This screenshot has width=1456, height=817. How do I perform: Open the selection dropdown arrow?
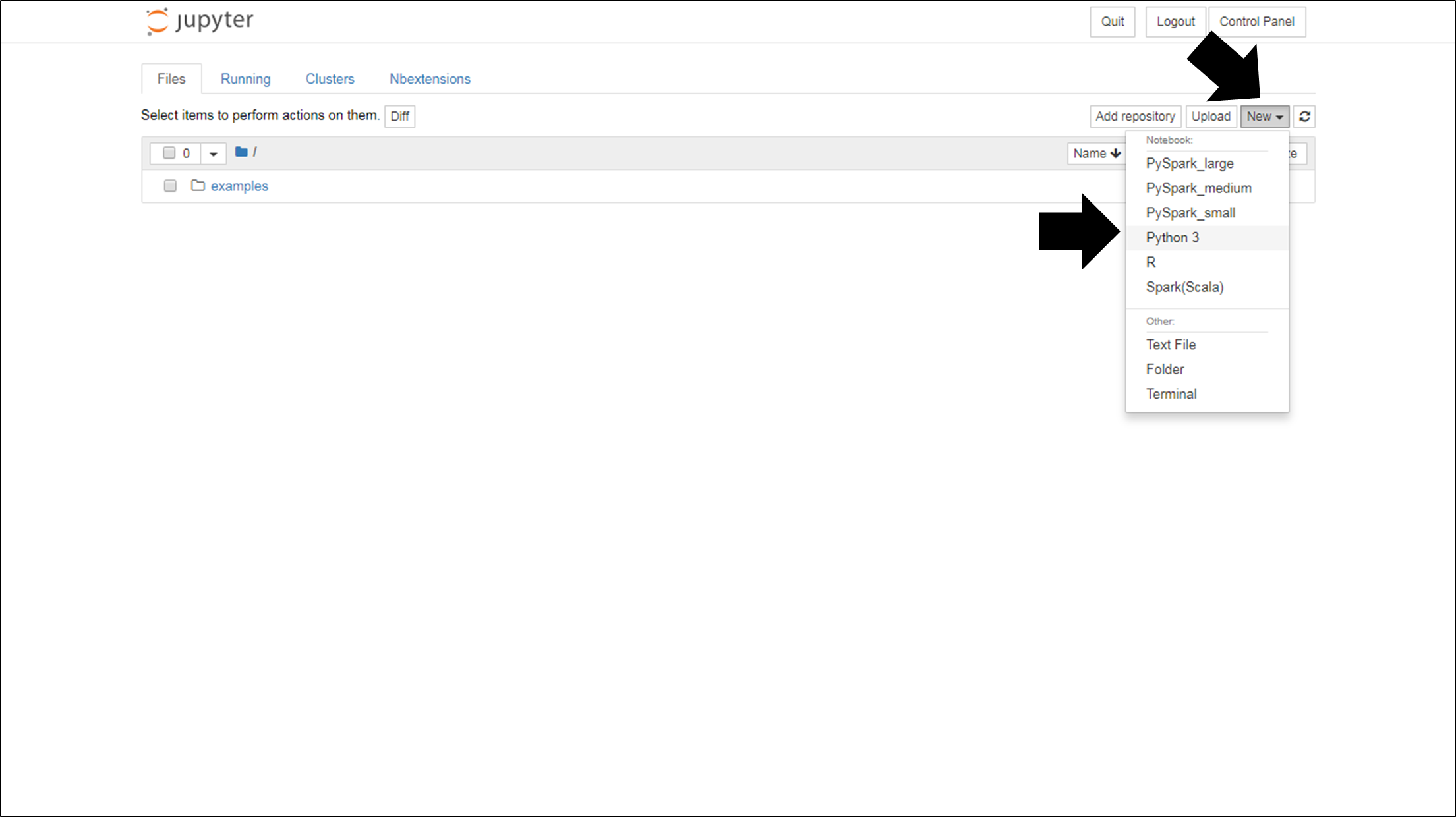213,154
